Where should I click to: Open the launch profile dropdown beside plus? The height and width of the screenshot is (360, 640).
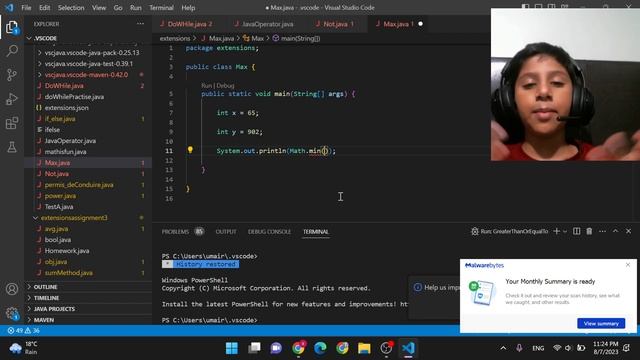tap(565, 231)
